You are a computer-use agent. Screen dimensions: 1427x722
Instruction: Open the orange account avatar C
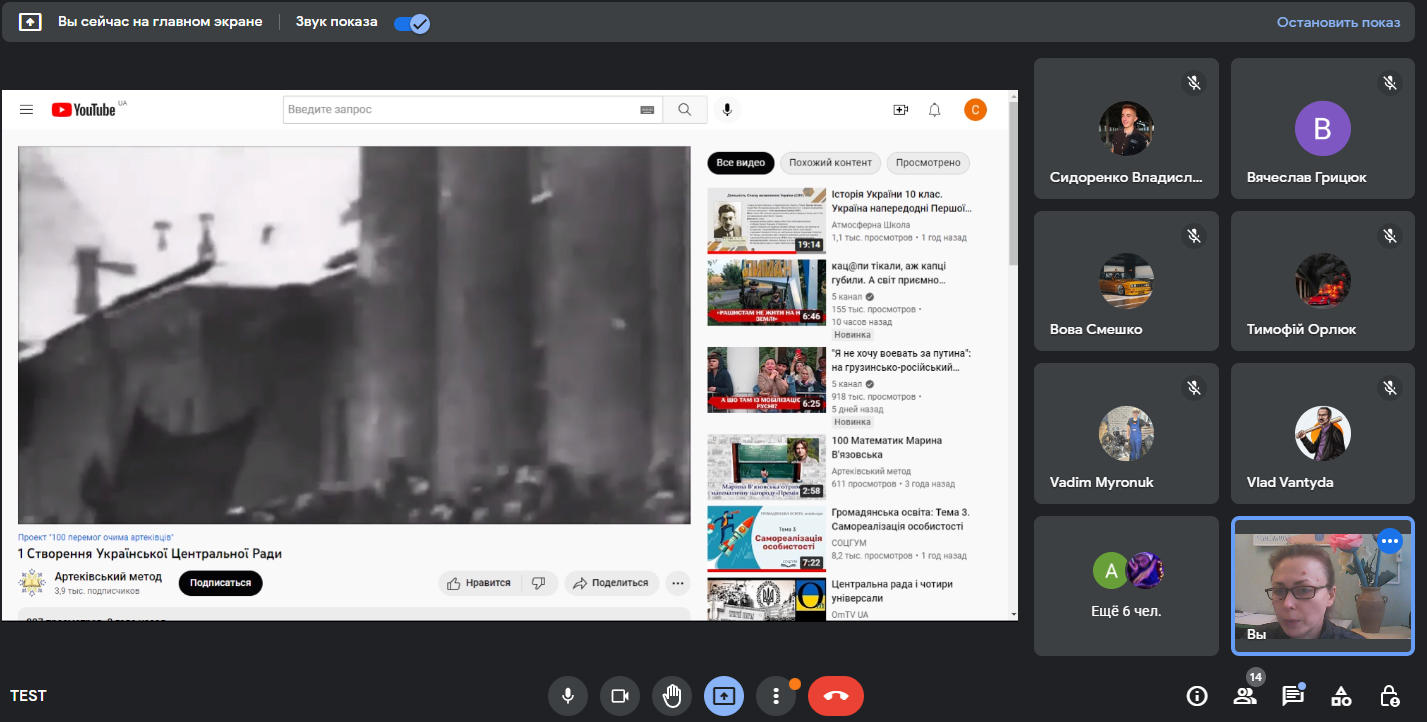tap(975, 110)
